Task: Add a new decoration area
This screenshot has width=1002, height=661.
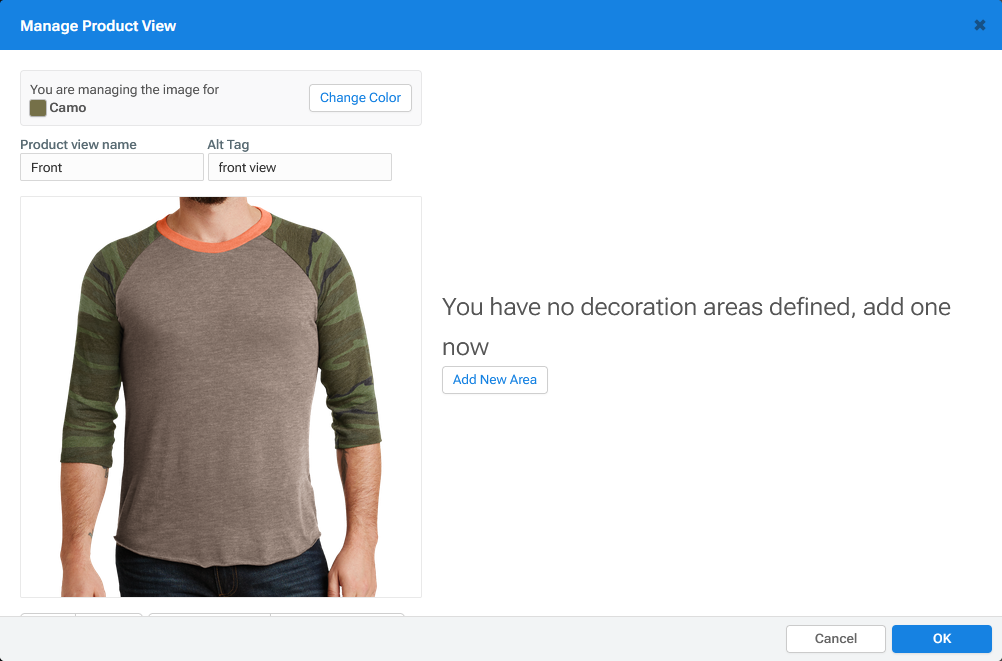Action: [495, 380]
